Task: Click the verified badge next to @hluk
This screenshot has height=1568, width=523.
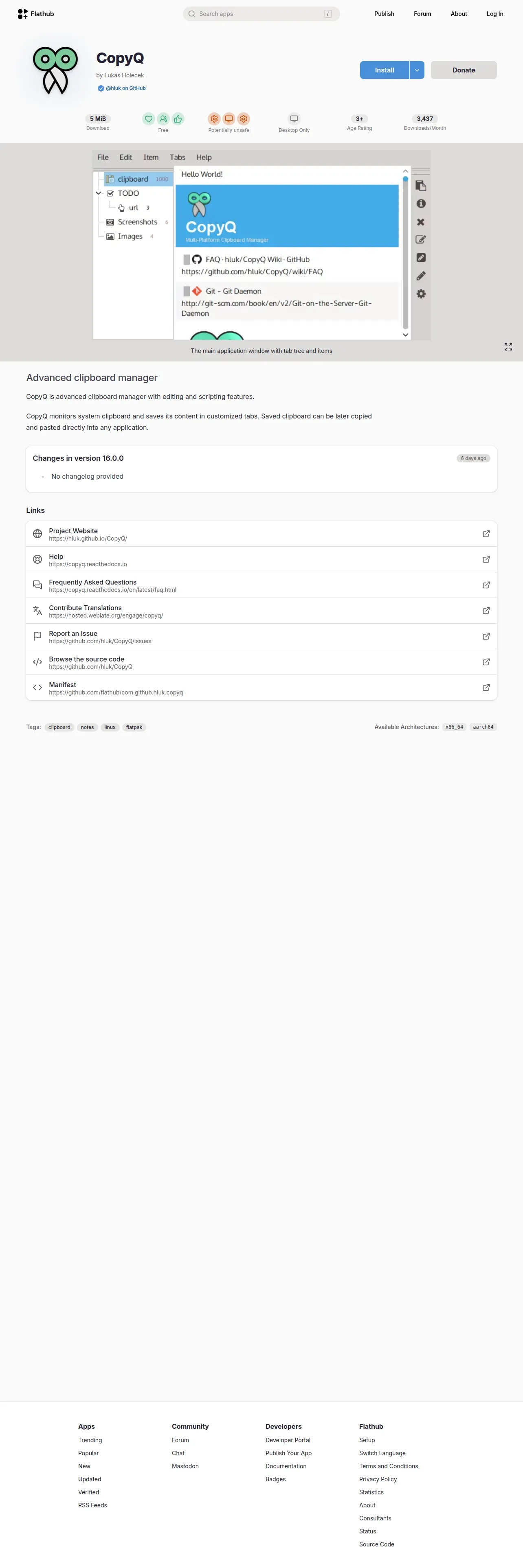Action: (101, 88)
